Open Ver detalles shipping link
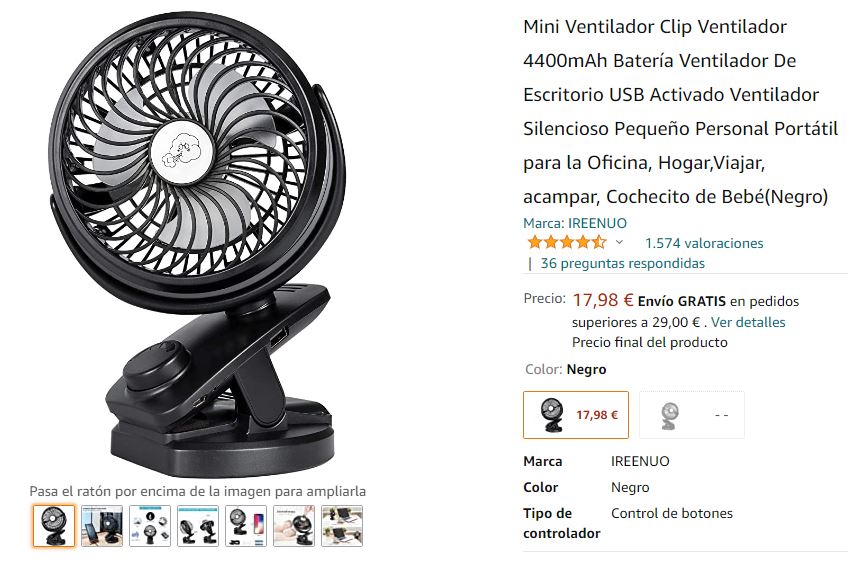859x561 pixels. 748,322
